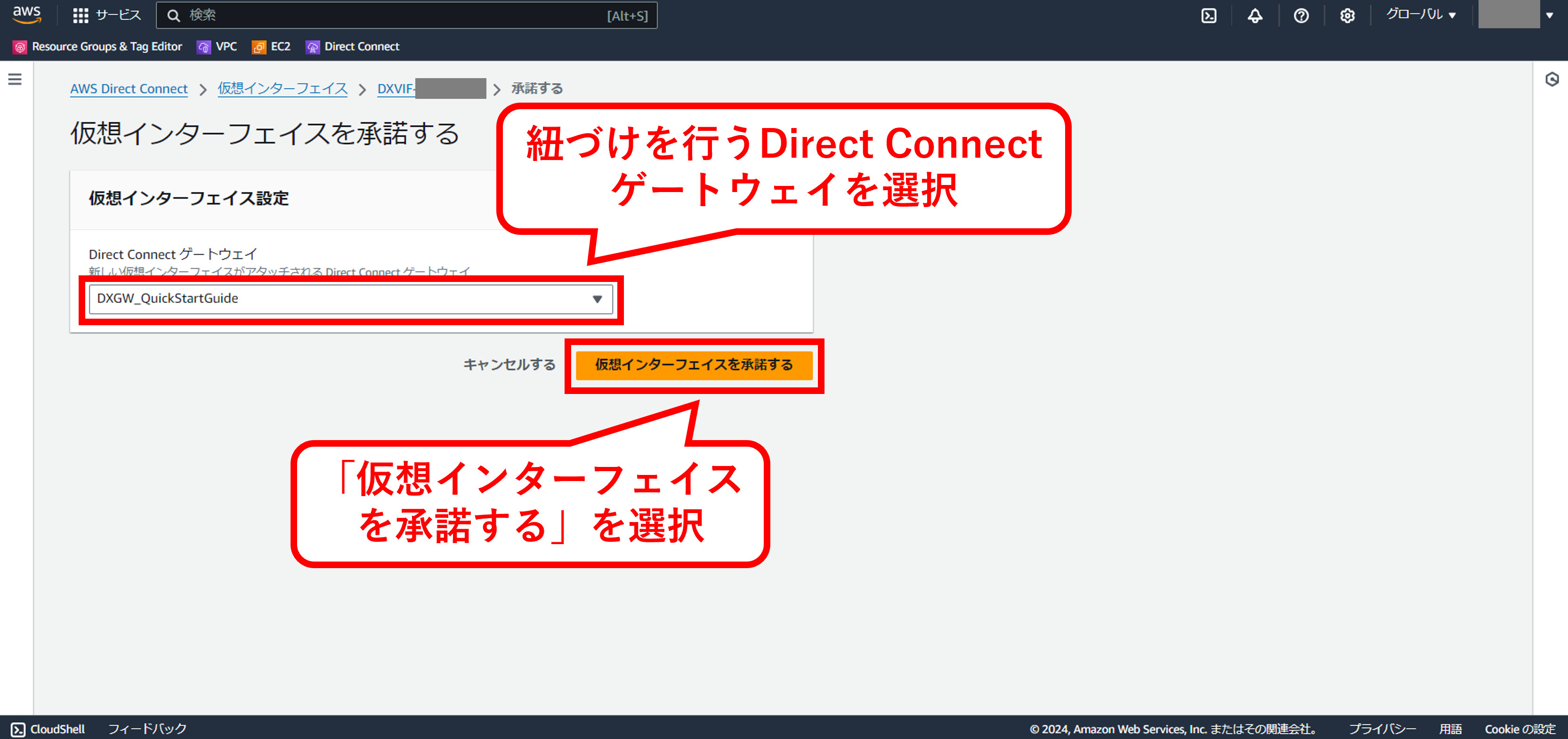Open notifications bell icon
1568x739 pixels.
tap(1255, 15)
